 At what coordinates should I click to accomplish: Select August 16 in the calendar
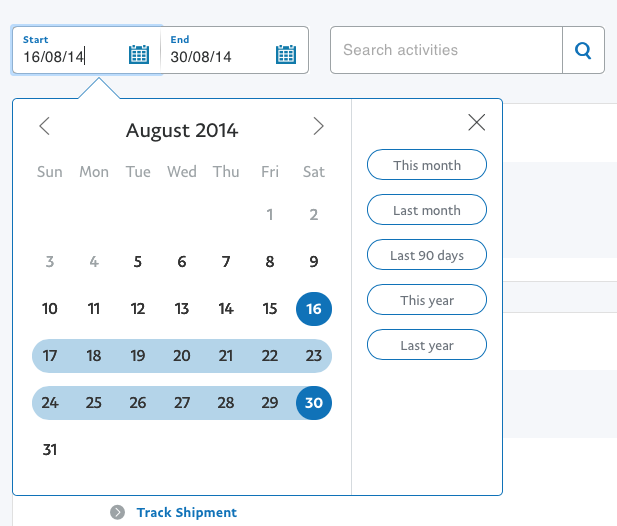314,309
